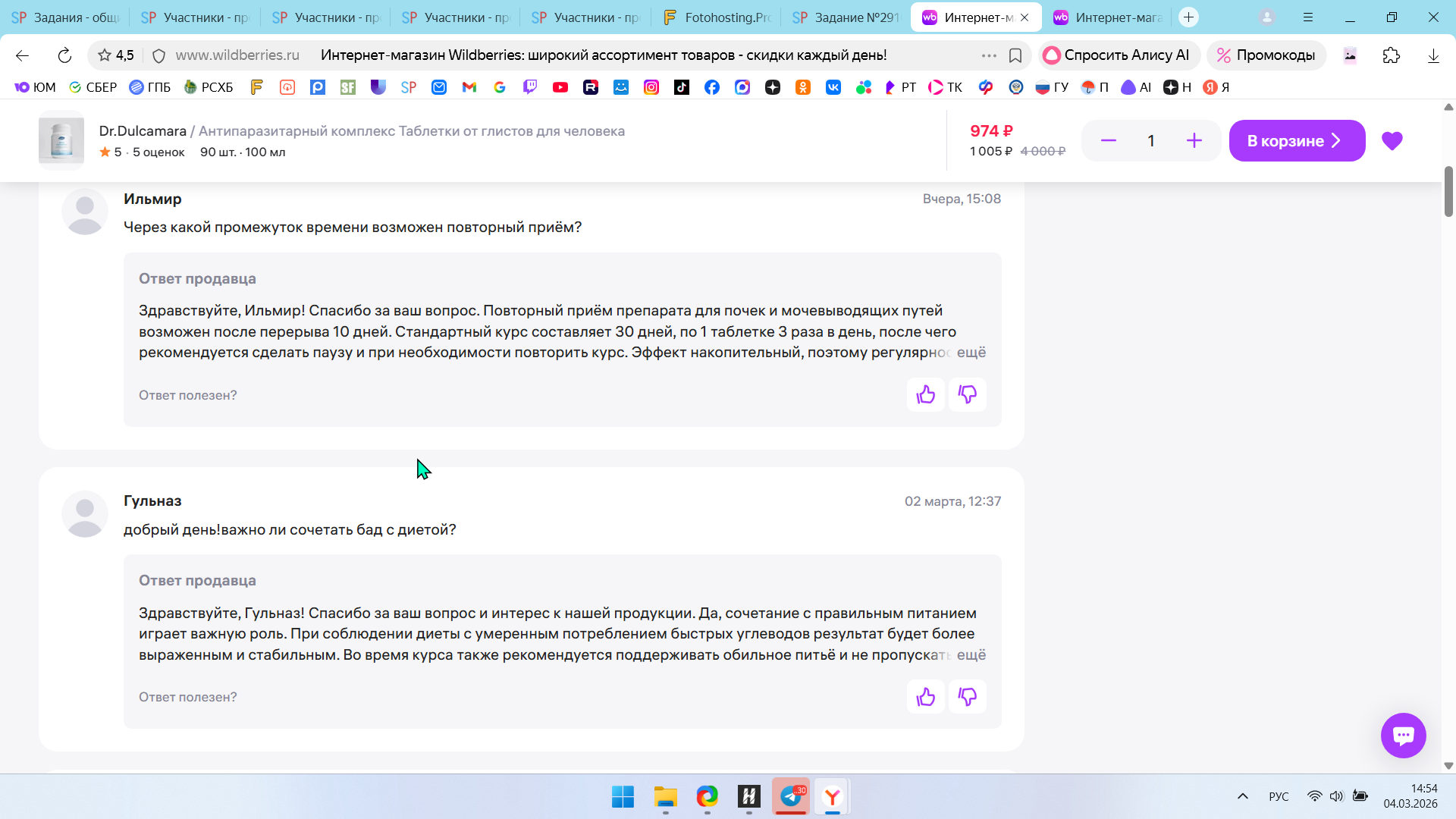This screenshot has width=1456, height=819.
Task: Increase product quantity with plus button
Action: (1194, 141)
